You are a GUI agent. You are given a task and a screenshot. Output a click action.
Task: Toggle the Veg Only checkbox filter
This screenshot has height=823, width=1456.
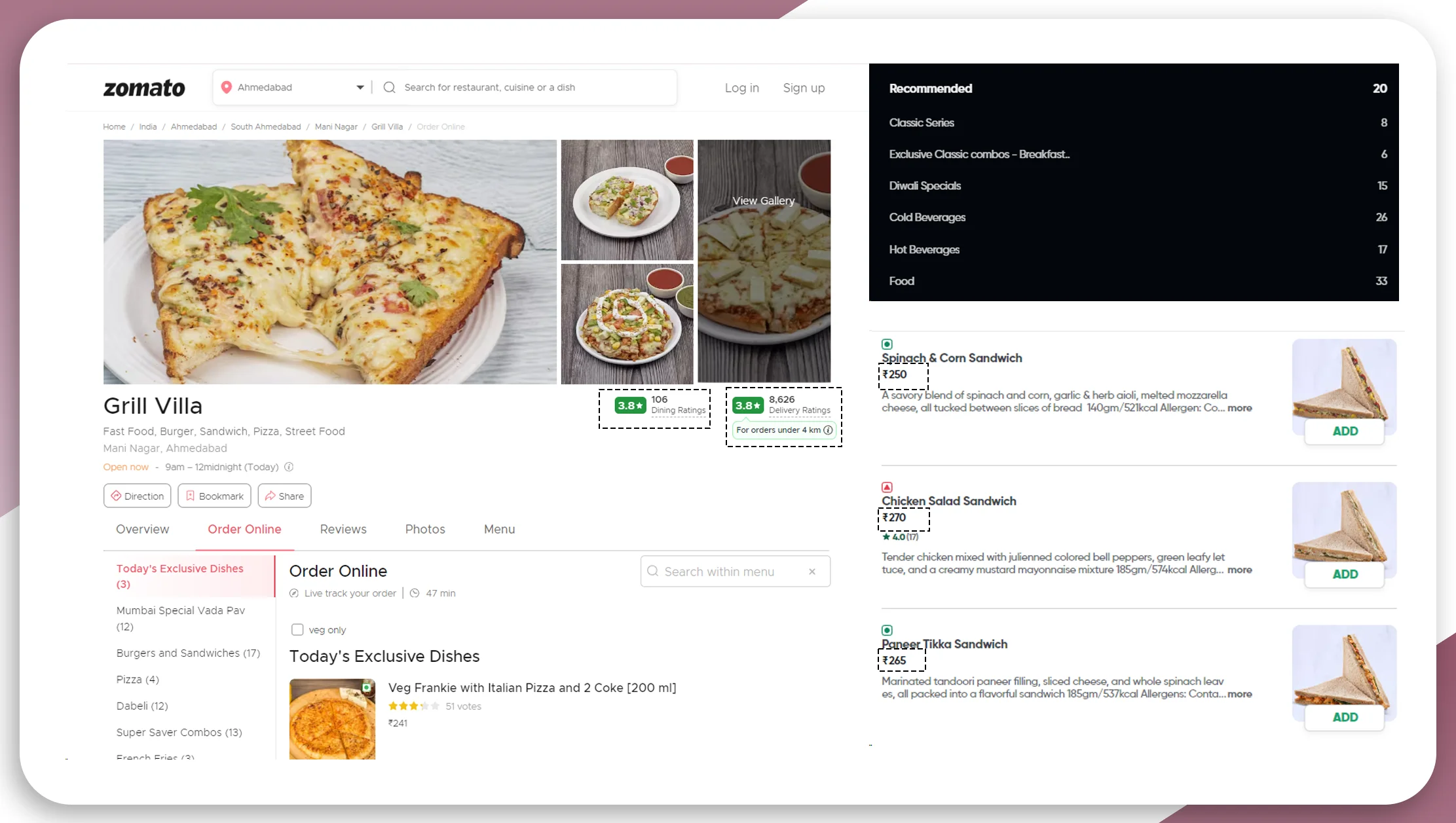[x=297, y=629]
